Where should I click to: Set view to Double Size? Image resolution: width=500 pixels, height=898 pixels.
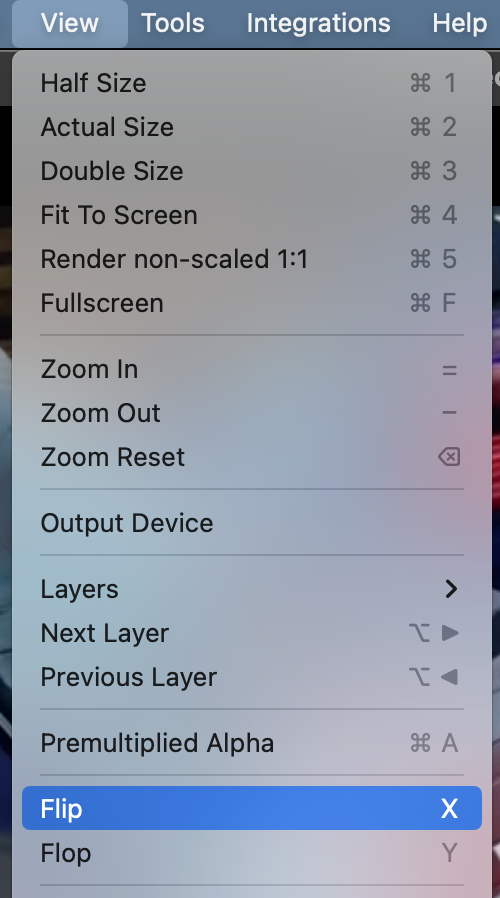click(251, 171)
